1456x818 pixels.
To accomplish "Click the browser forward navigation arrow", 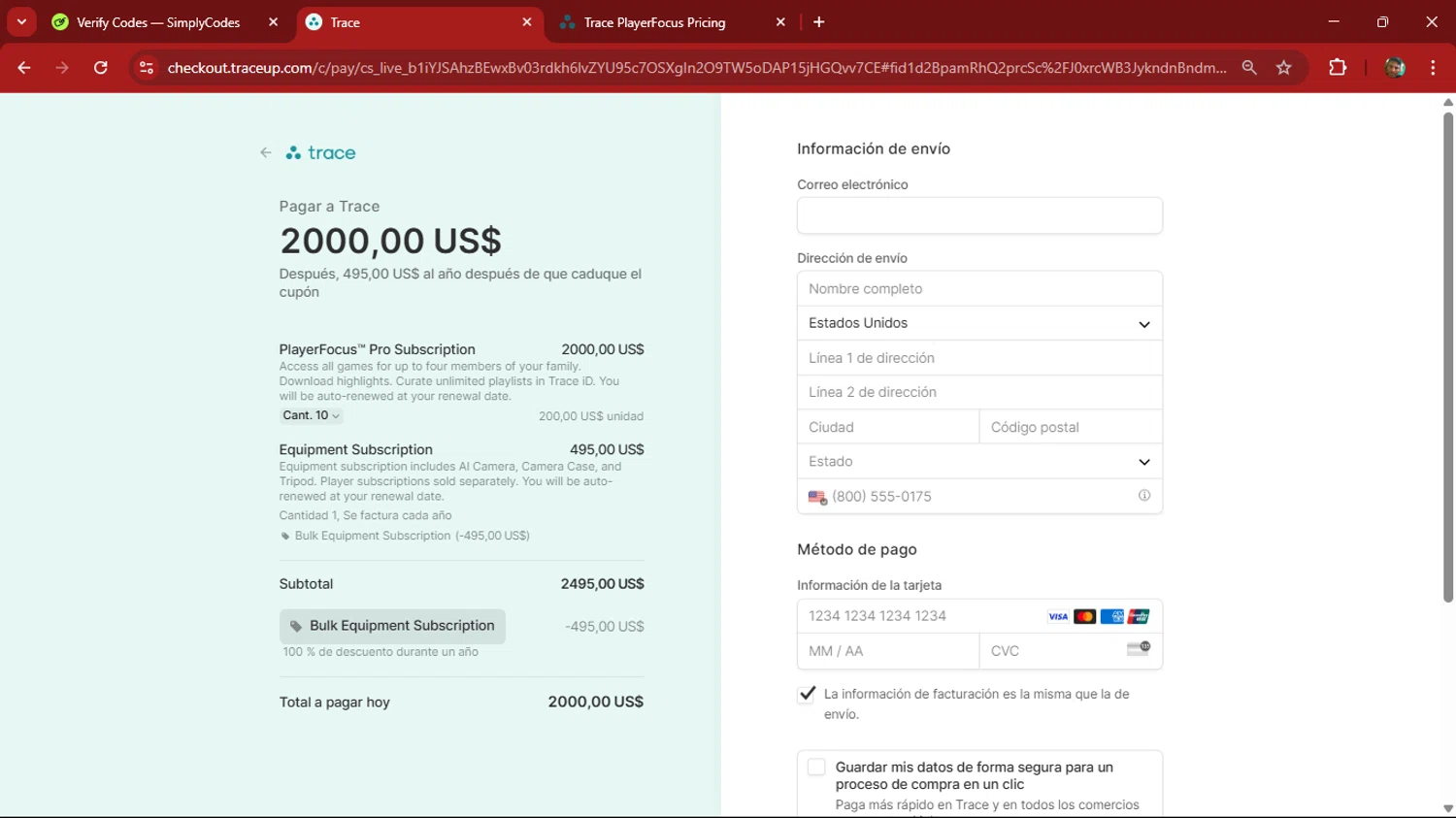I will point(62,68).
